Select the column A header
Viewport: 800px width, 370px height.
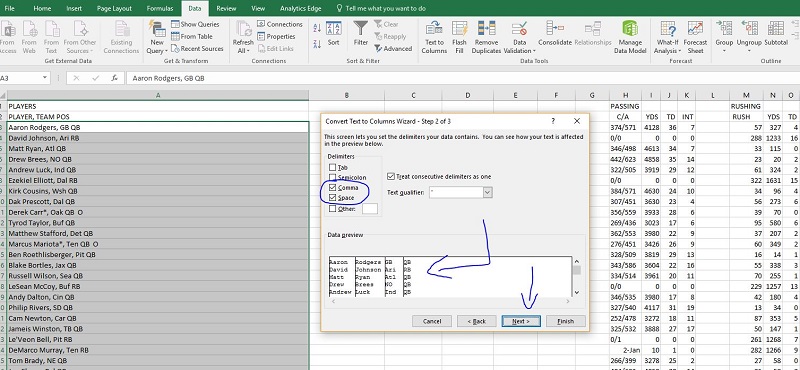click(158, 95)
